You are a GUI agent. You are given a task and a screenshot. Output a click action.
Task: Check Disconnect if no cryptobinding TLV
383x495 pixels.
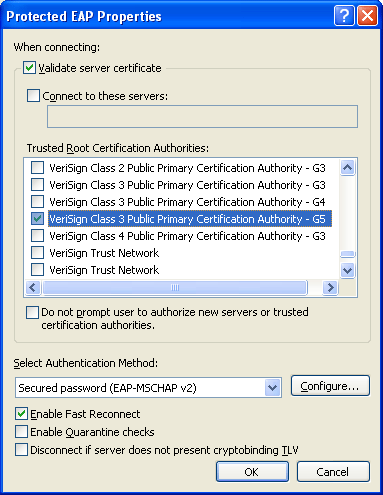(x=21, y=450)
